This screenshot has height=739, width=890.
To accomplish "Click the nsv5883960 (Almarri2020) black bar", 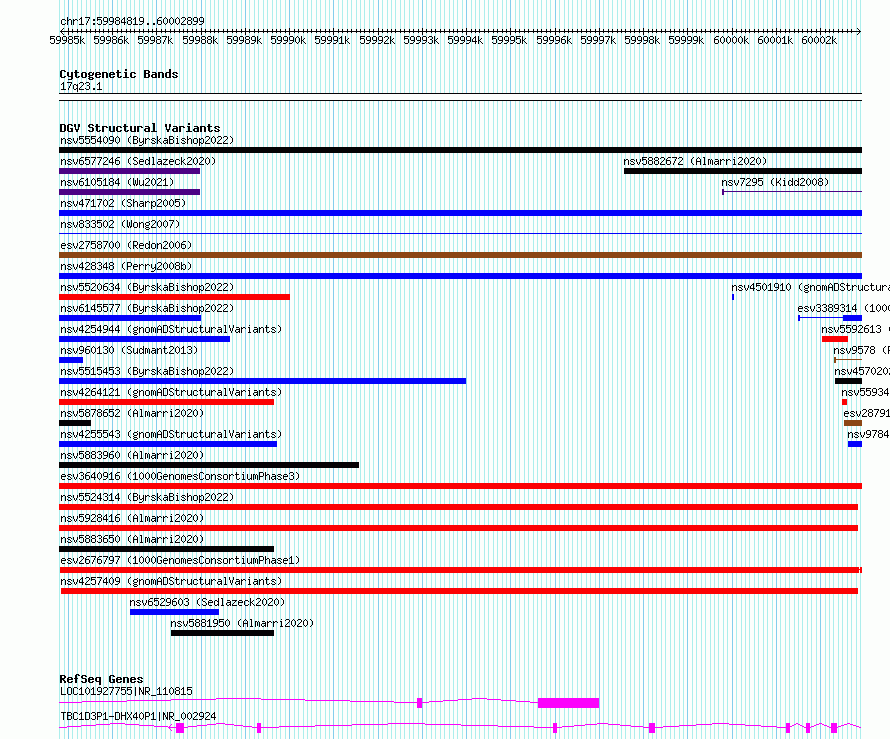I will [209, 465].
